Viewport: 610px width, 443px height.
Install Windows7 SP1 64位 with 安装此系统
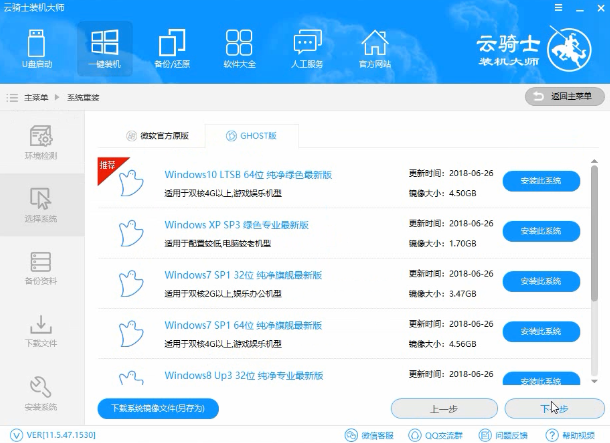coord(541,332)
